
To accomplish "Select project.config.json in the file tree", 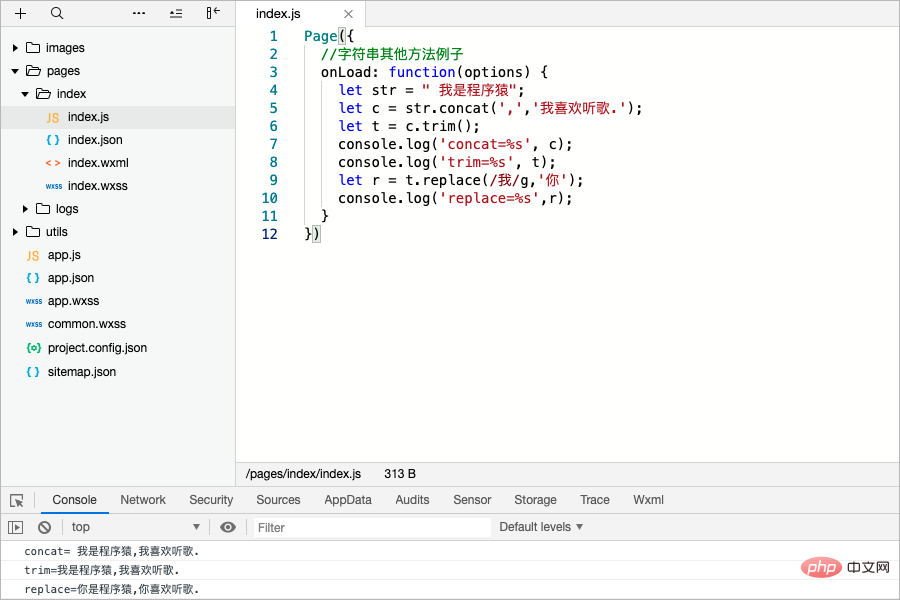I will (97, 348).
